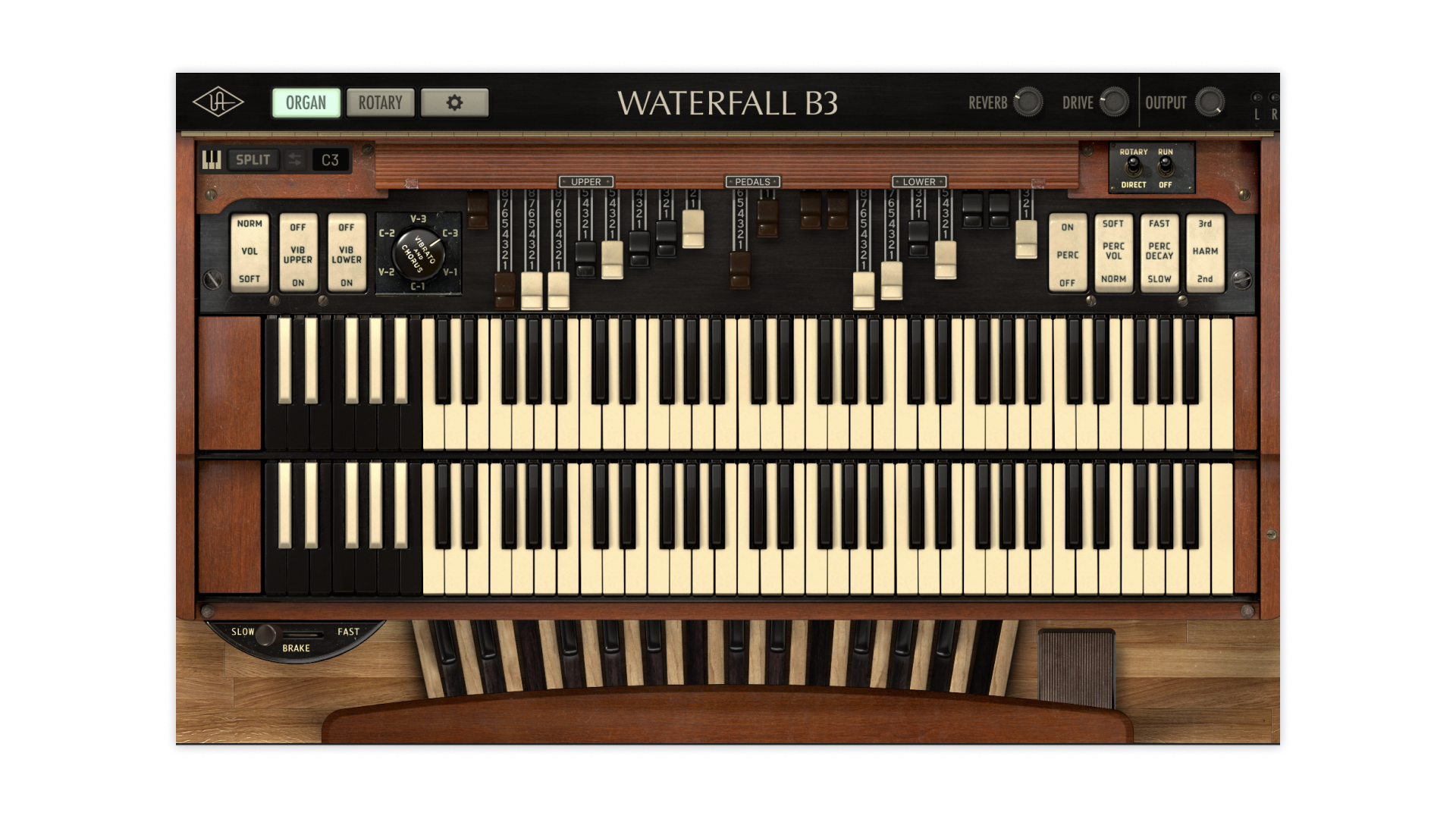Click the Output knob
Viewport: 1456px width, 819px height.
pos(1209,102)
